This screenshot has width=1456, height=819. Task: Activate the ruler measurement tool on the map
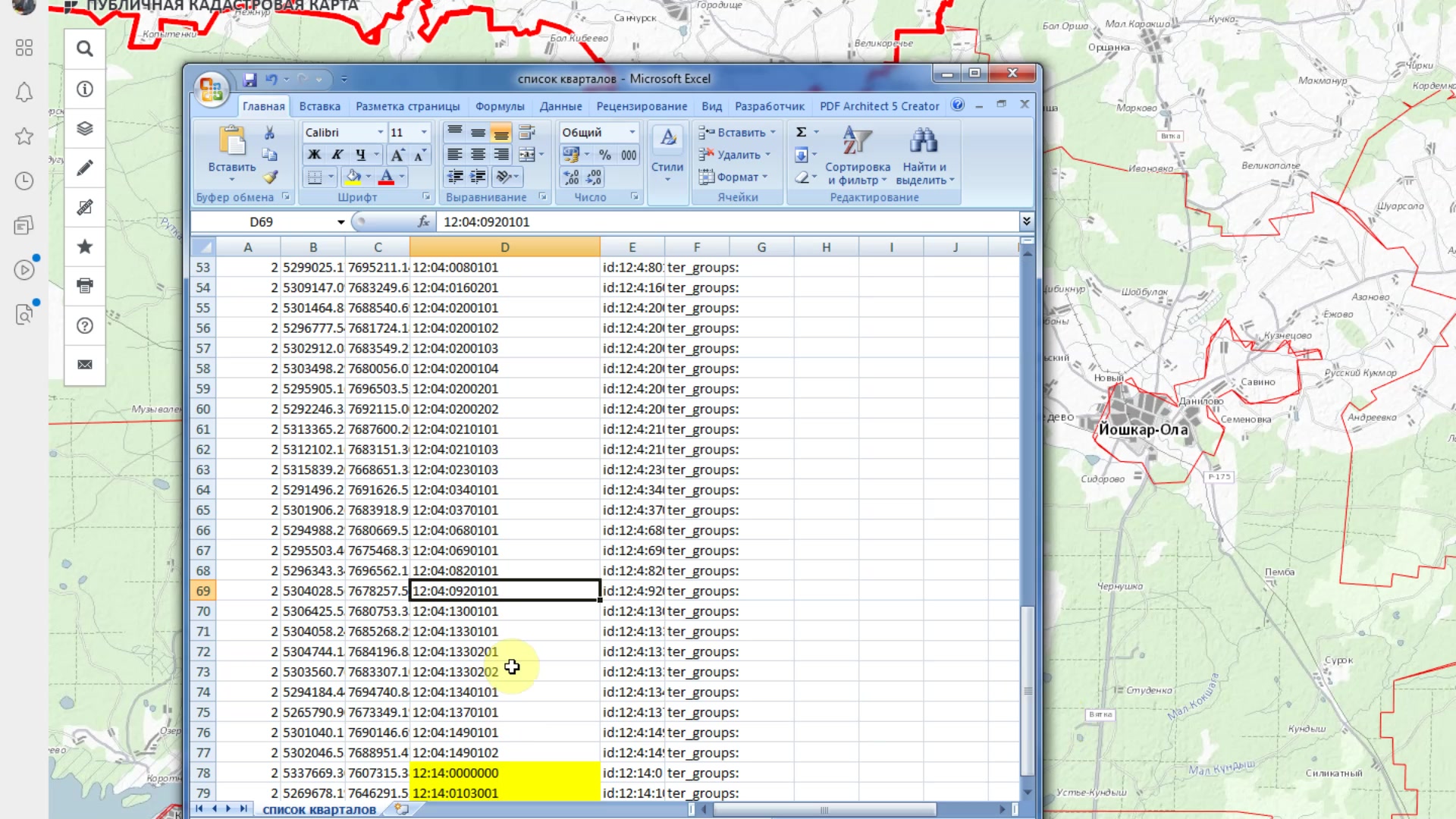pos(85,207)
